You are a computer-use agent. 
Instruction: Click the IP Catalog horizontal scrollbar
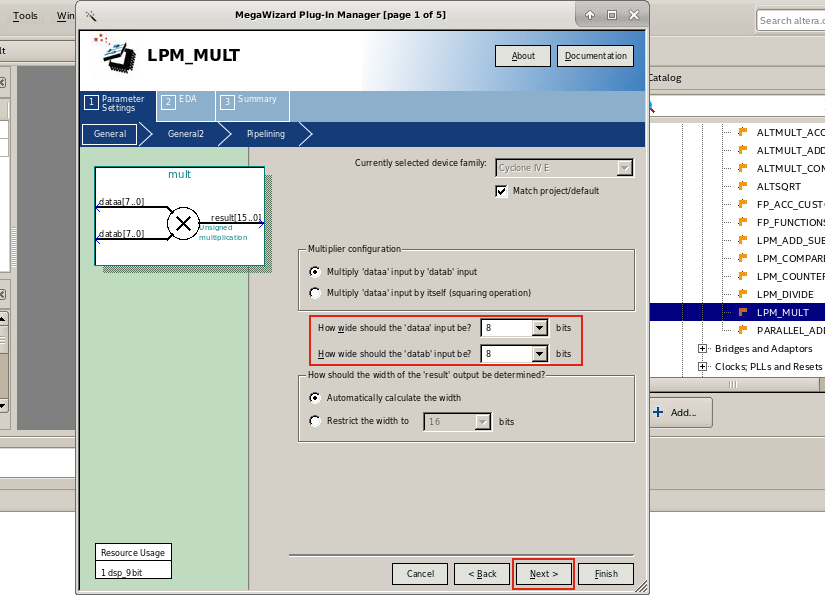coord(734,385)
